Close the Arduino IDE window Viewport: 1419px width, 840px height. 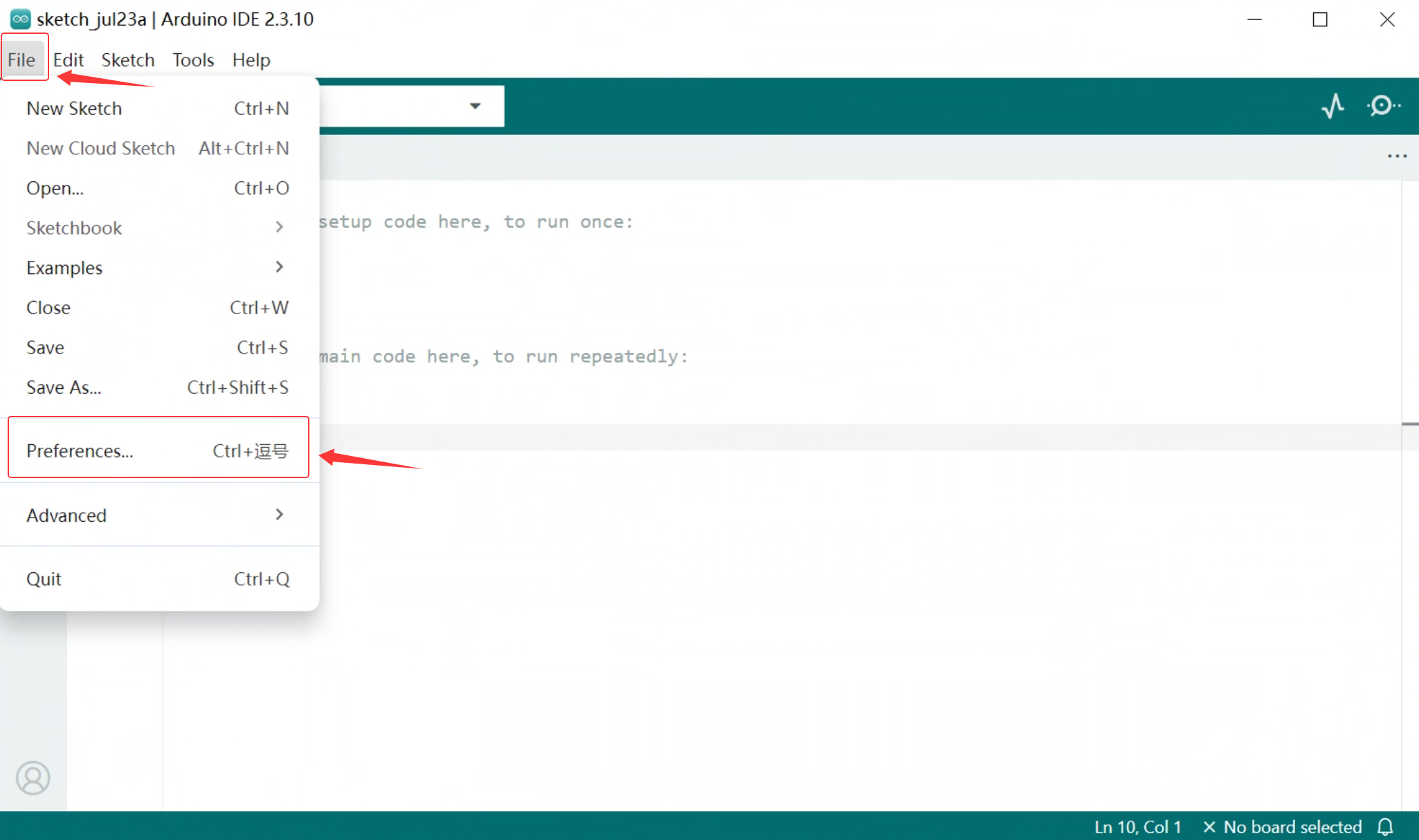tap(1387, 19)
